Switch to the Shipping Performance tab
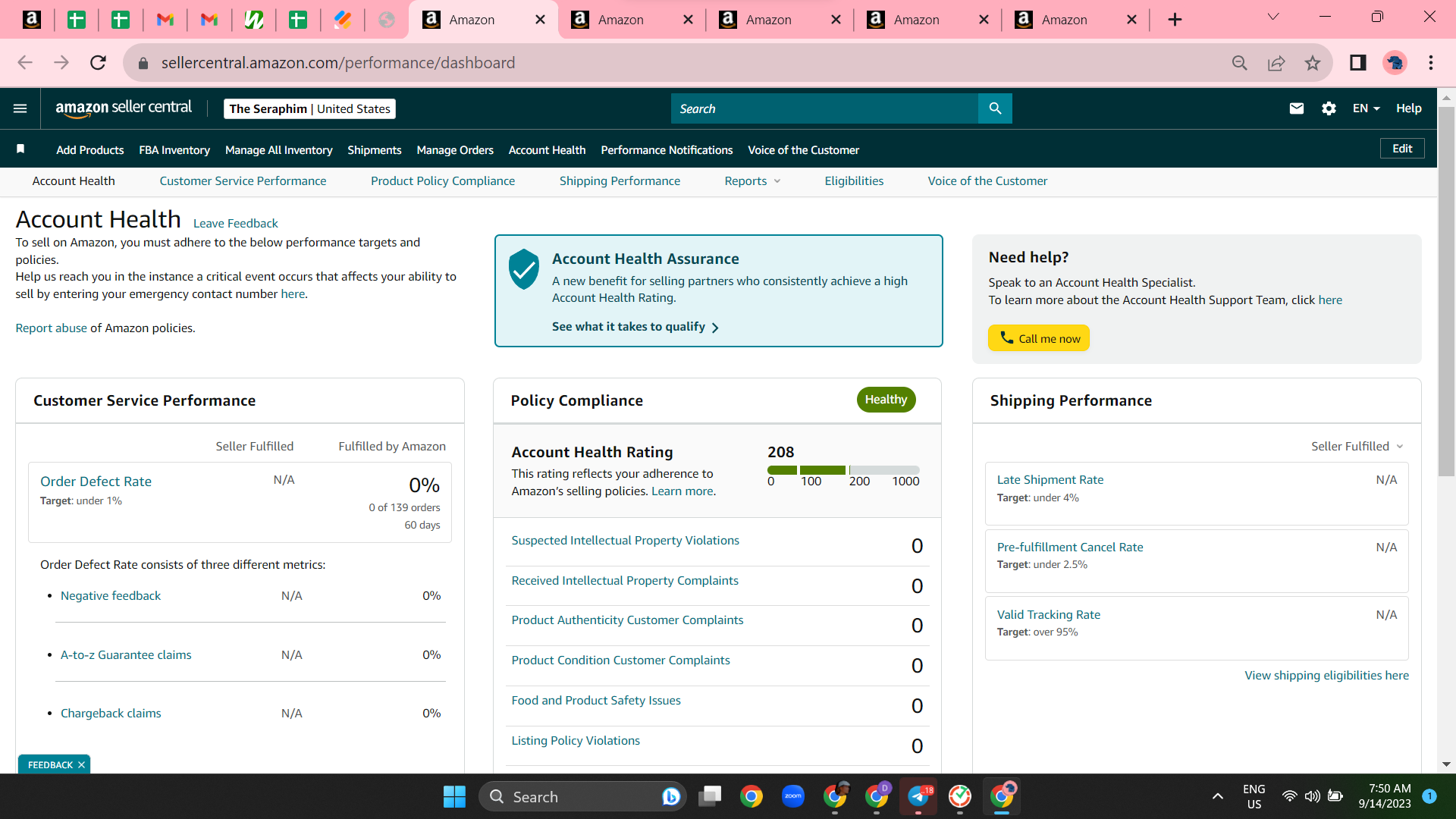 pyautogui.click(x=620, y=181)
